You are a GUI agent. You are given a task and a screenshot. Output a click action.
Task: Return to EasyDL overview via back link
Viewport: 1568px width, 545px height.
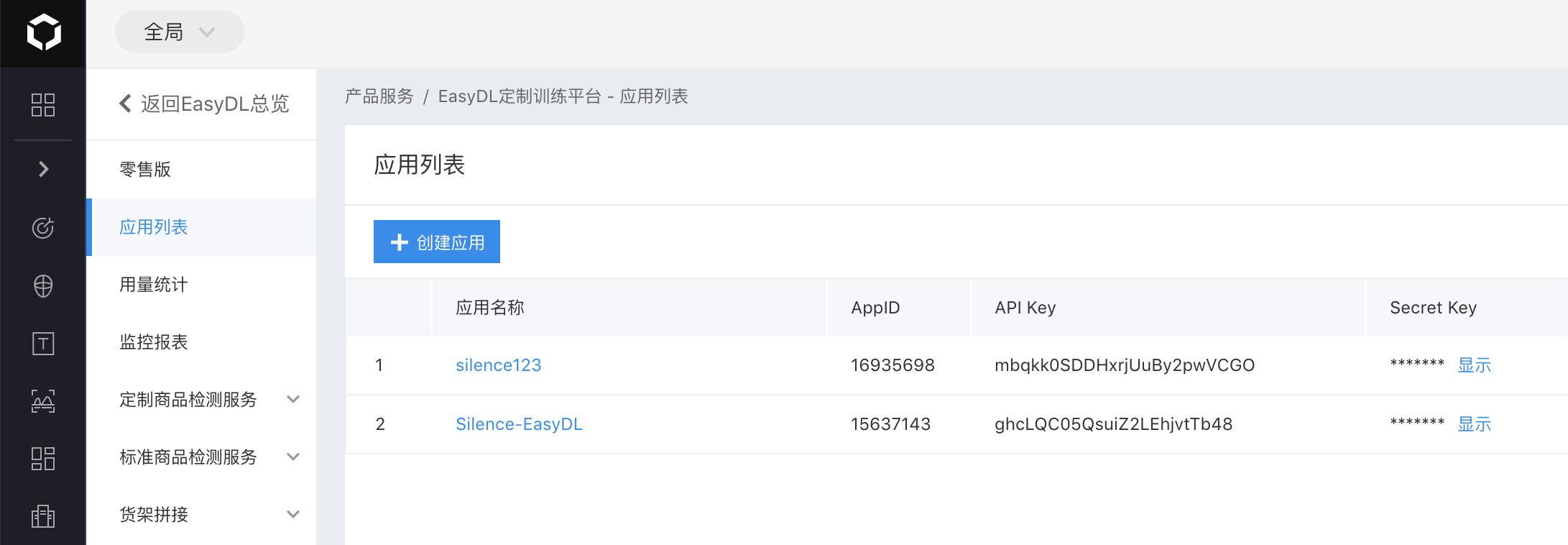click(204, 104)
